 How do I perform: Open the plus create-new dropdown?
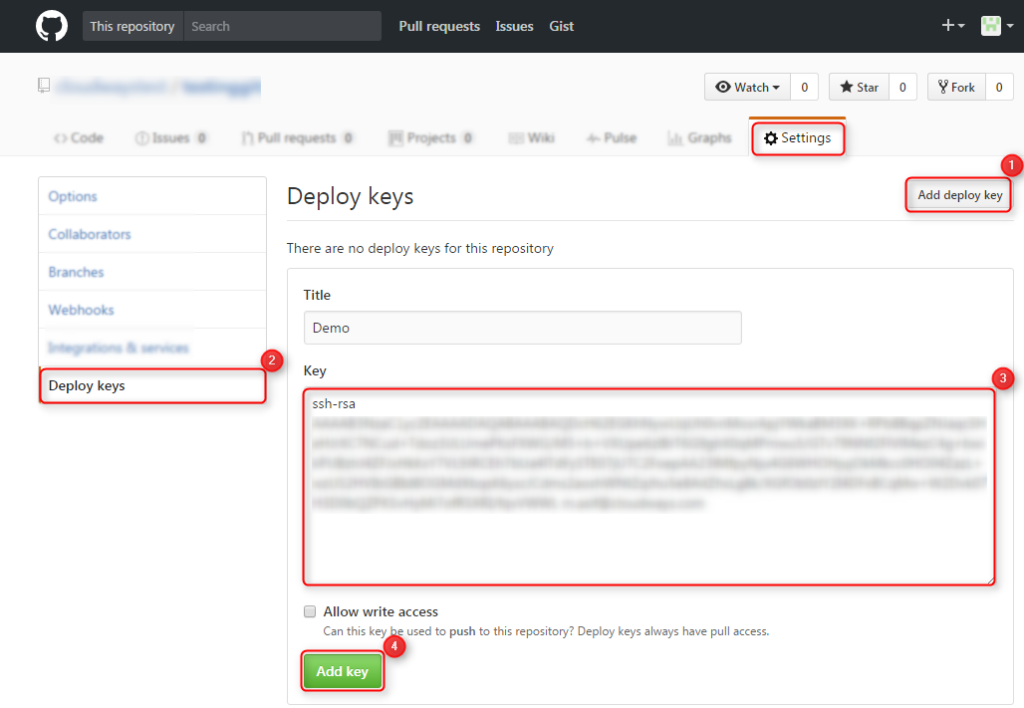pos(953,25)
